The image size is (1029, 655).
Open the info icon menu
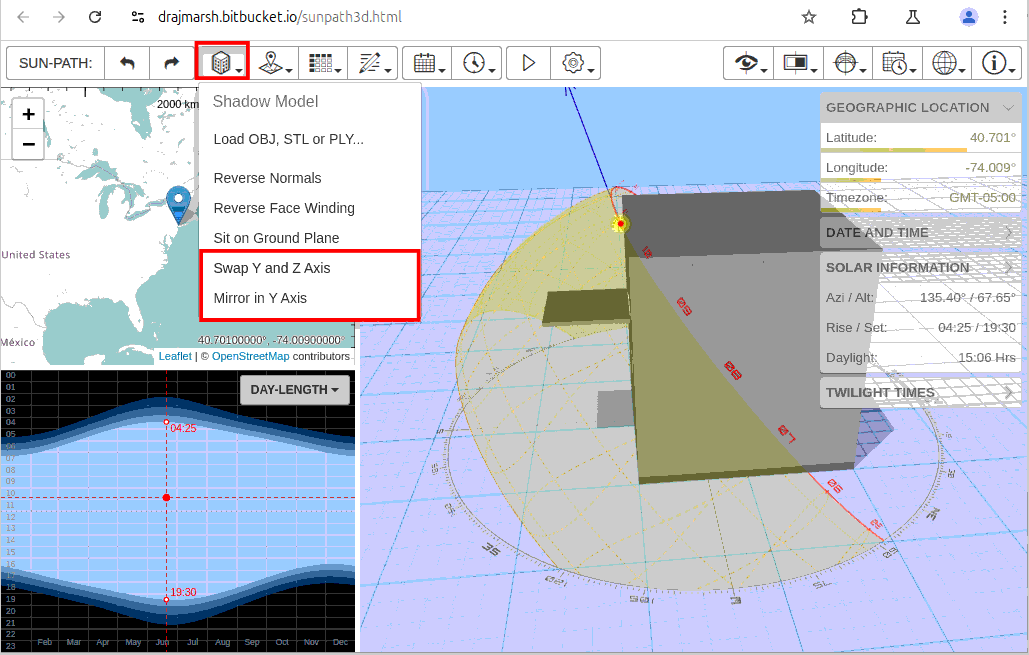tap(997, 63)
